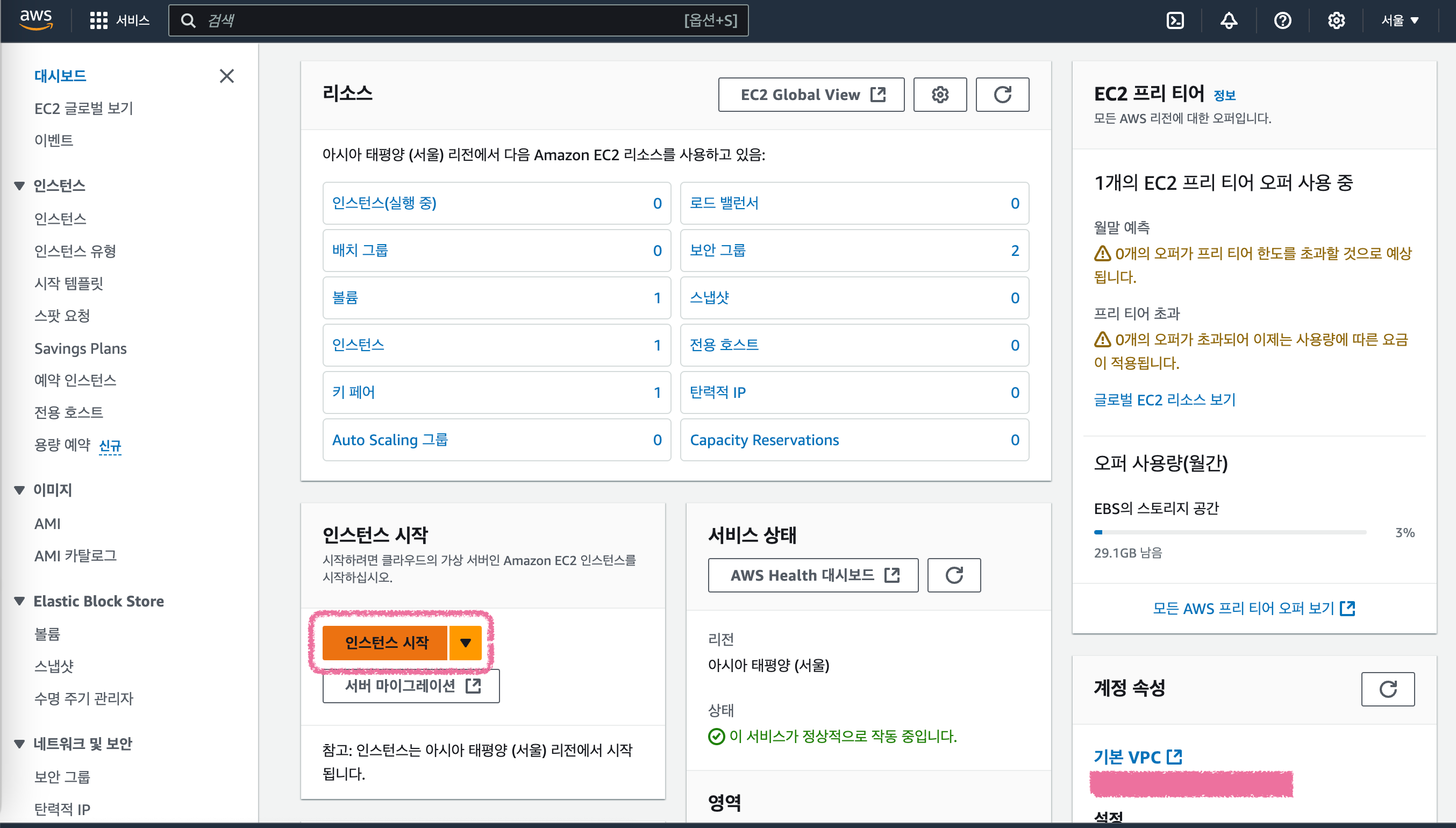Close the left navigation sidebar
The width and height of the screenshot is (1456, 828).
click(226, 76)
